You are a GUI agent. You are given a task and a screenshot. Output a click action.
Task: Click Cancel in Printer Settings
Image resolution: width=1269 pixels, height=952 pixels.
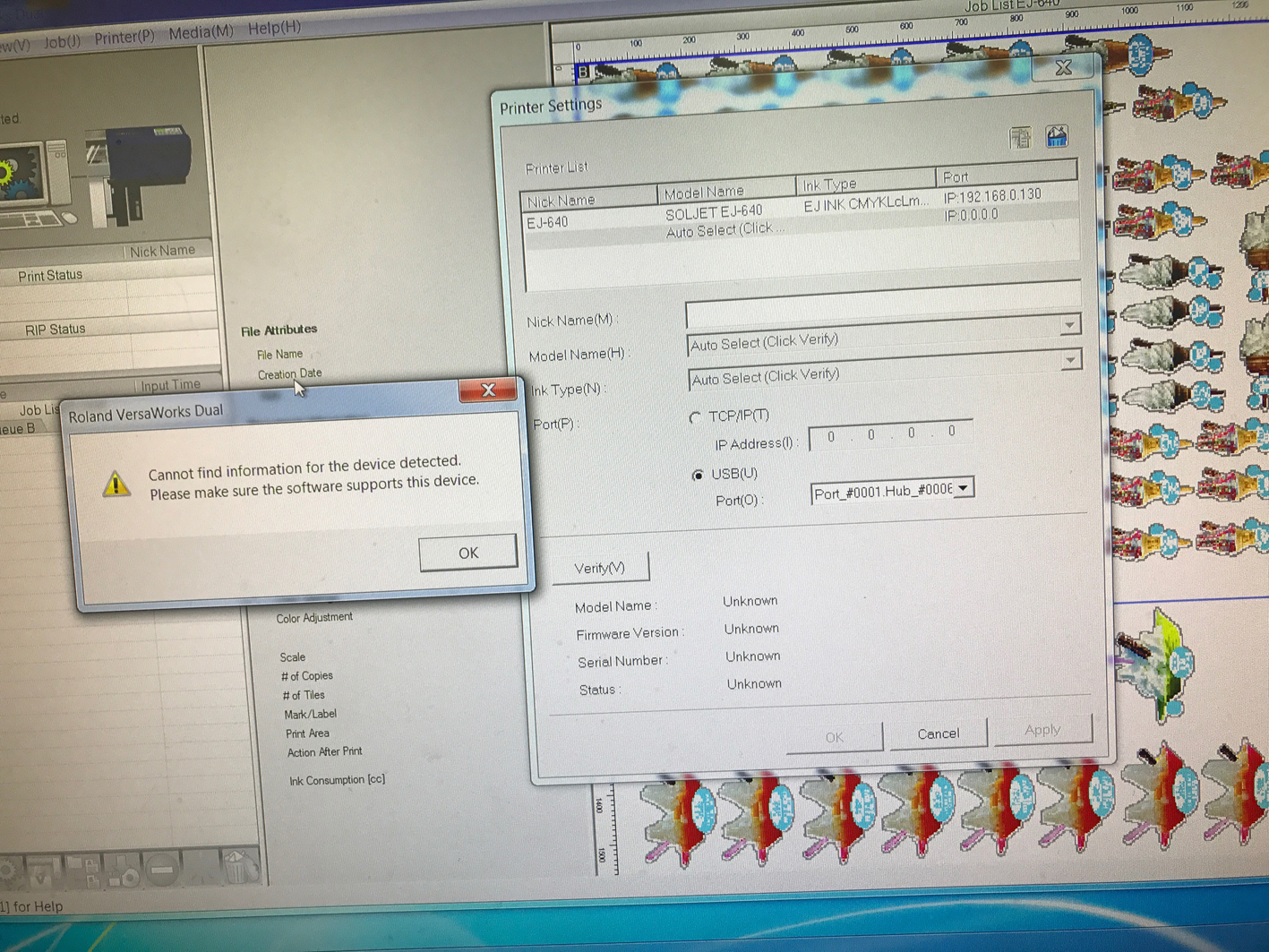(938, 733)
